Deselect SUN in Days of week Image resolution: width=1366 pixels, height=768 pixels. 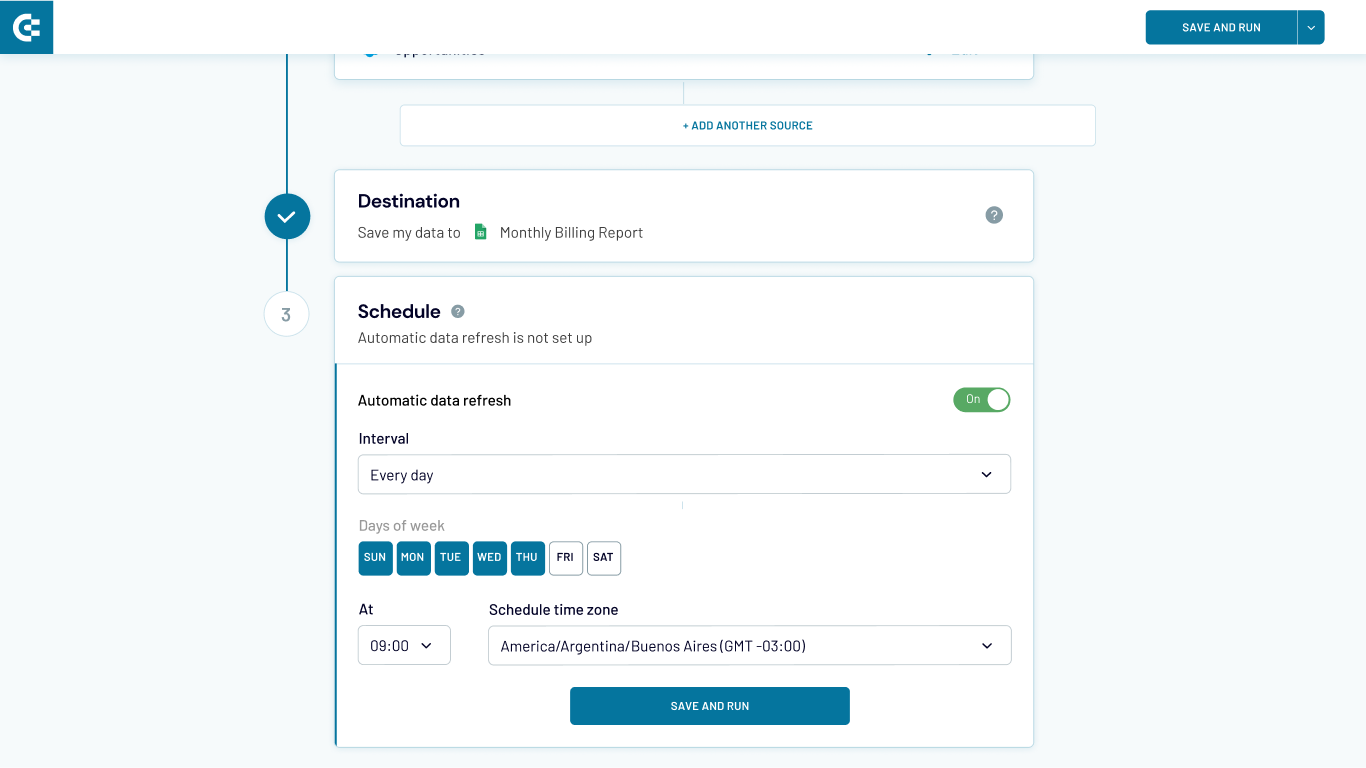pos(375,558)
